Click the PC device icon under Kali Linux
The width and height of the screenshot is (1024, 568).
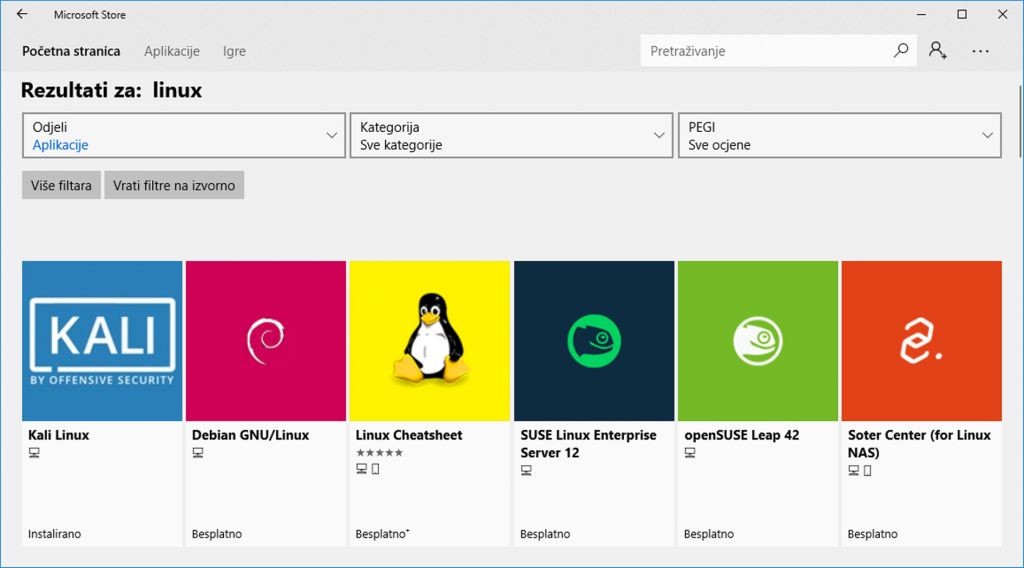[34, 452]
